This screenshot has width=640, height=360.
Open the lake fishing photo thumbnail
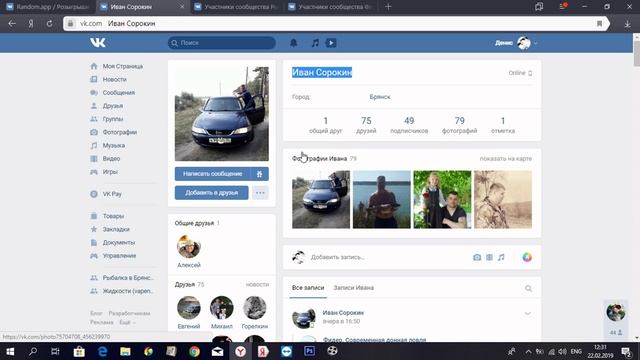(382, 199)
